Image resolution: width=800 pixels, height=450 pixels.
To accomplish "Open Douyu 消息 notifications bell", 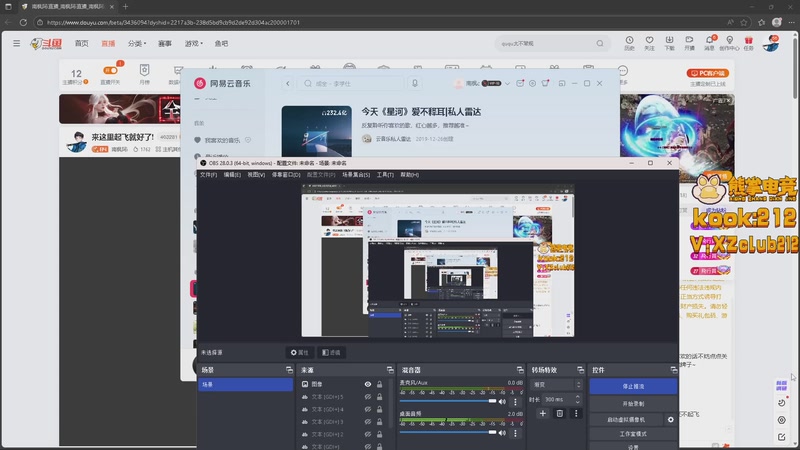I will click(710, 43).
